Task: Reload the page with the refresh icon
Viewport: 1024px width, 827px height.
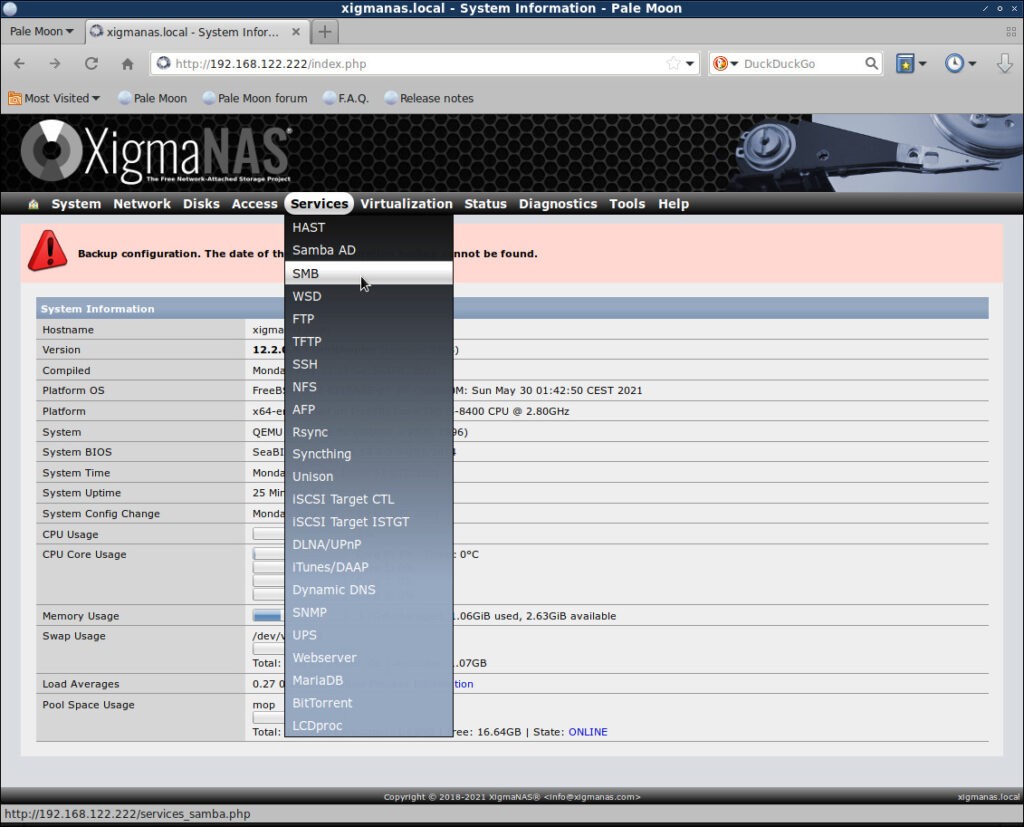Action: point(91,63)
